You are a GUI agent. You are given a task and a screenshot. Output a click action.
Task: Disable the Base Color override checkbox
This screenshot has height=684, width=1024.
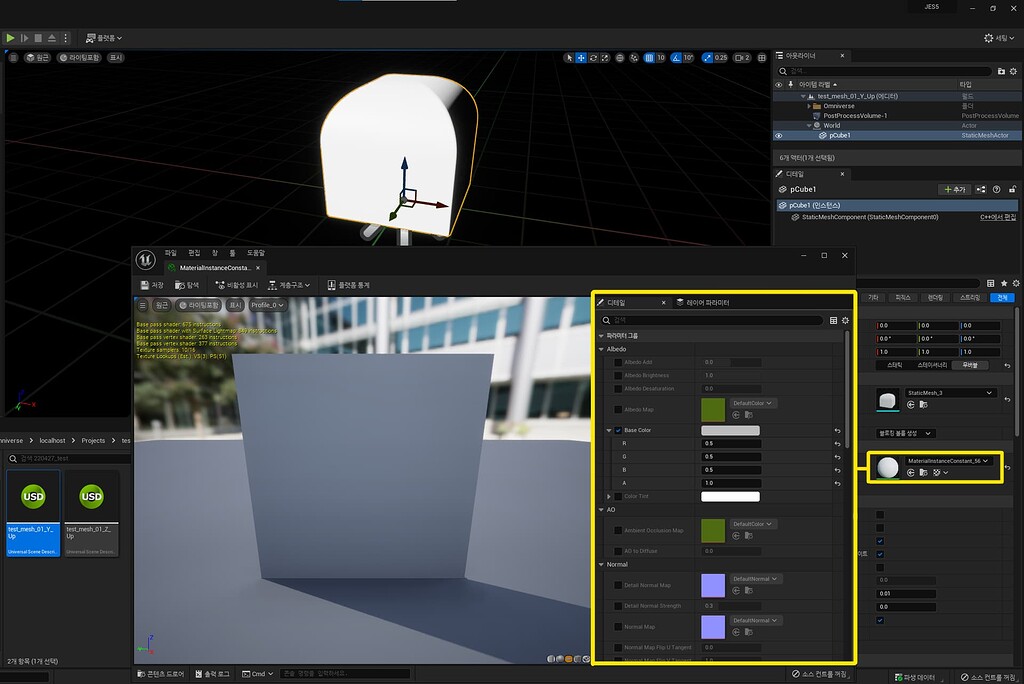pyautogui.click(x=618, y=430)
